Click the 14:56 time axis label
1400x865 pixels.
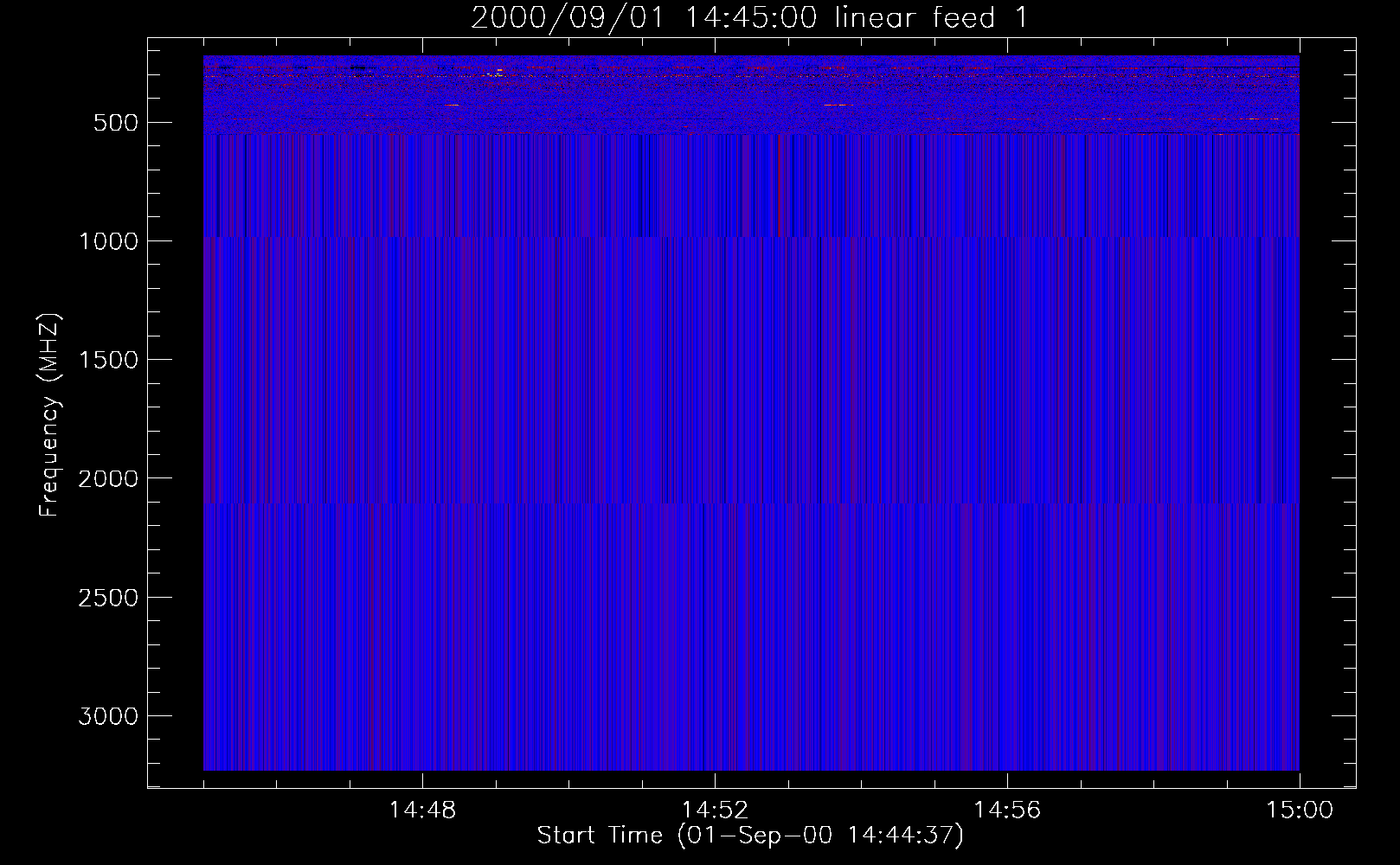point(1007,811)
